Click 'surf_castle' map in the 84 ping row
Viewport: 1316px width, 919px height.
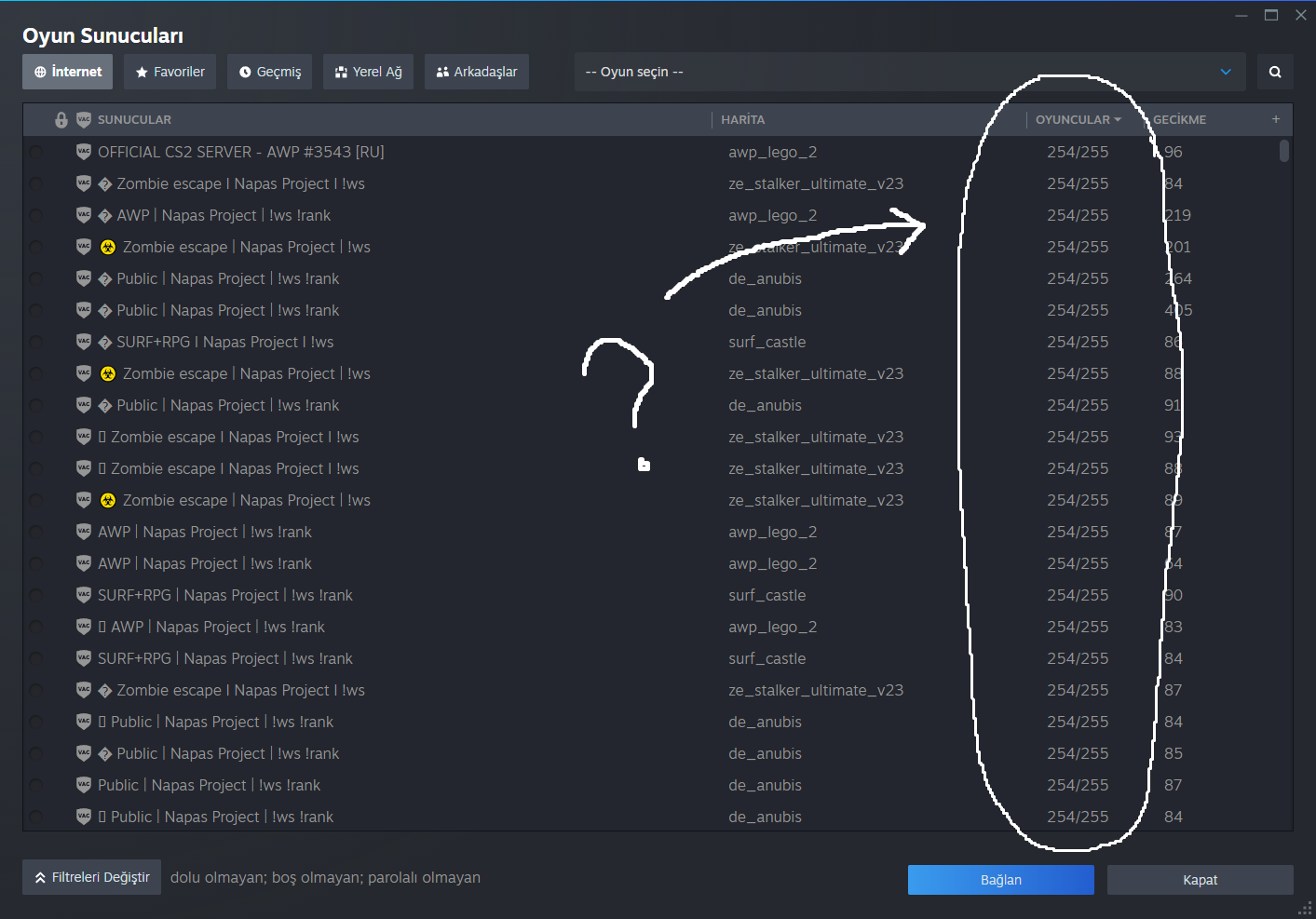tap(767, 658)
